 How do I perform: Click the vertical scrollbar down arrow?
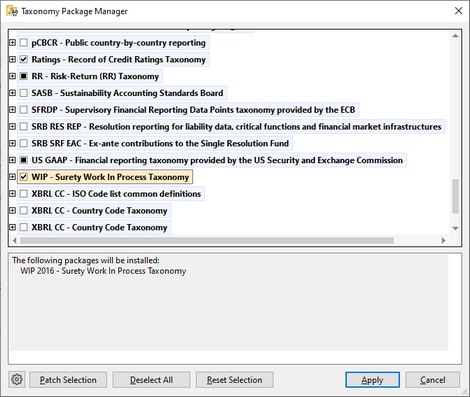coord(455,228)
